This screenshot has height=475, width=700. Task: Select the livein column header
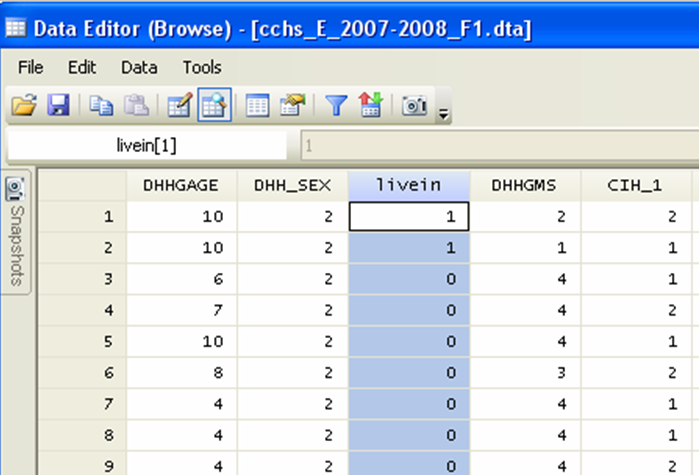[x=408, y=185]
